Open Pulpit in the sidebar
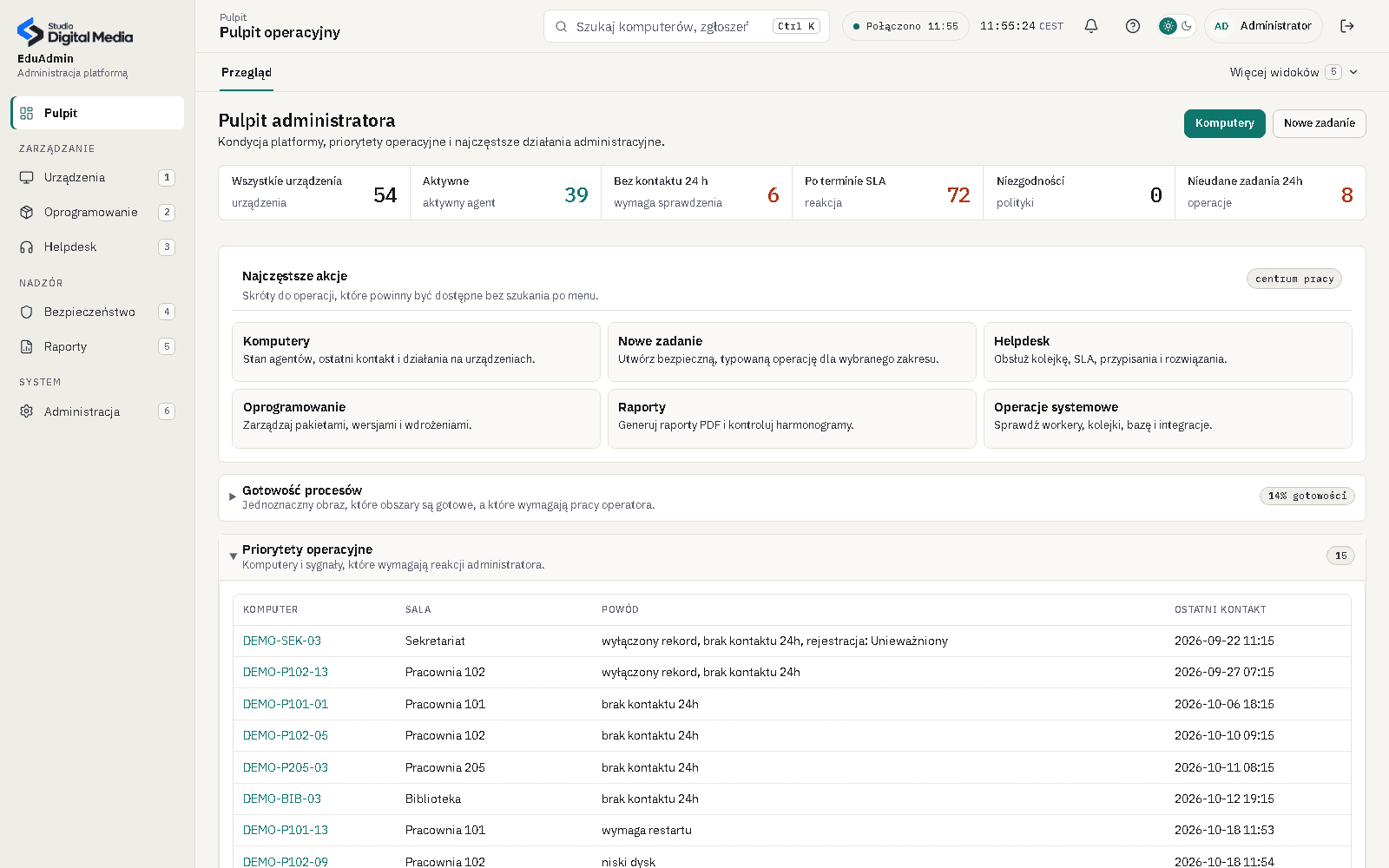This screenshot has height=868, width=1389. tap(97, 113)
